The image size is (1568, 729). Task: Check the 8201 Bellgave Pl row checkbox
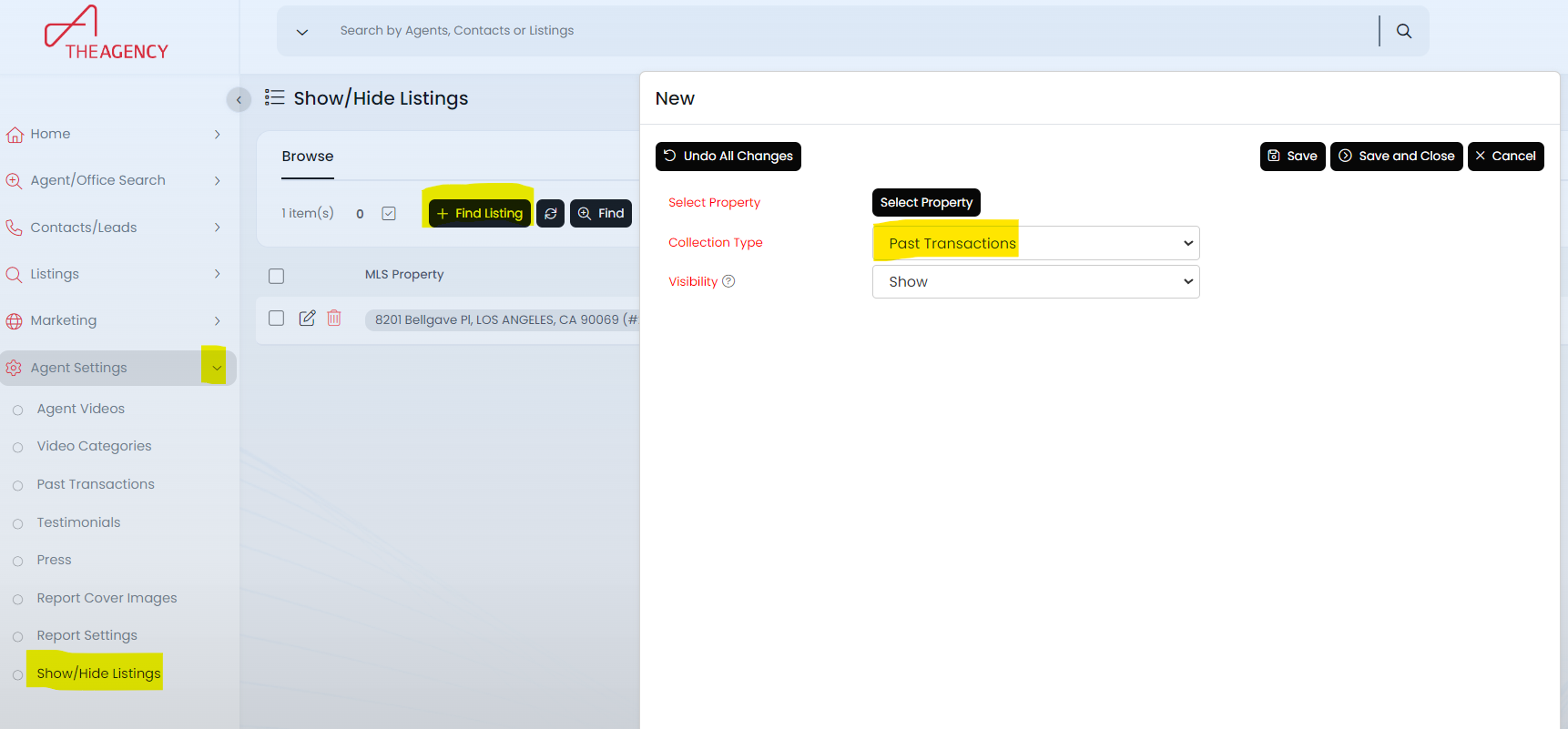coord(277,319)
